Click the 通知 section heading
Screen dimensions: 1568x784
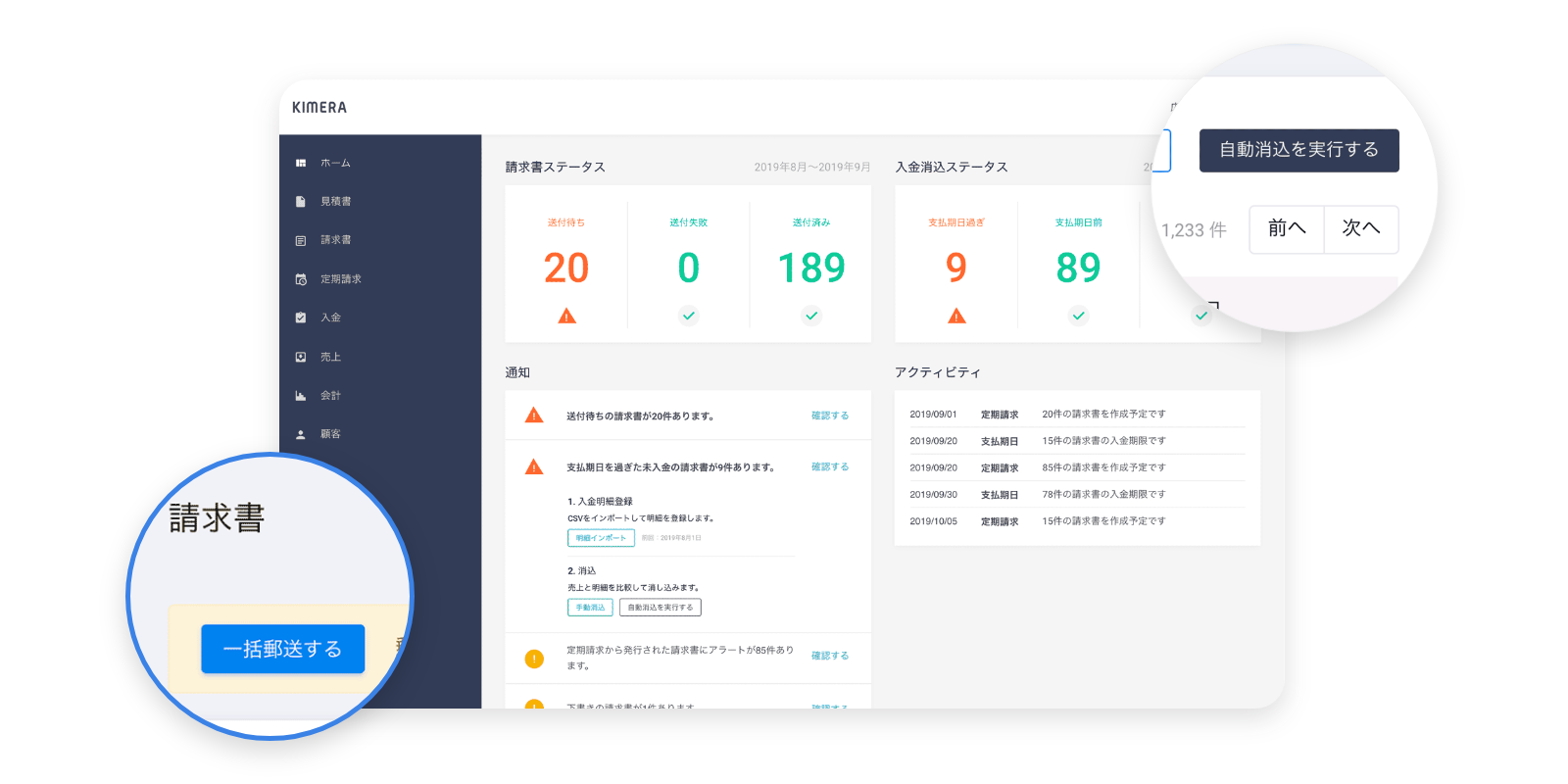517,372
